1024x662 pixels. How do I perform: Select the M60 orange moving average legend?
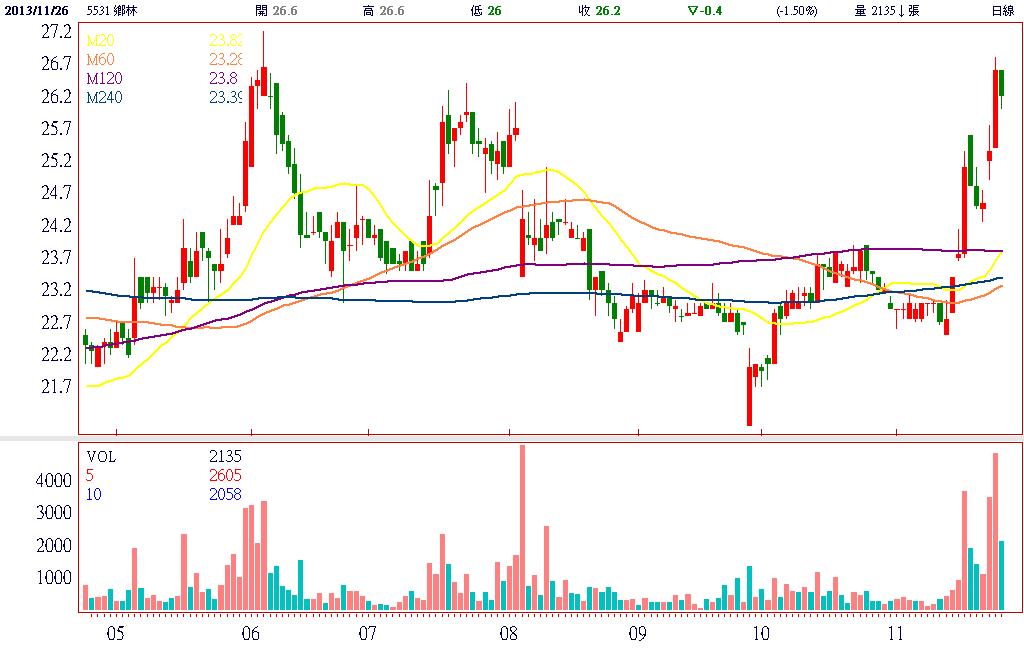pos(99,60)
